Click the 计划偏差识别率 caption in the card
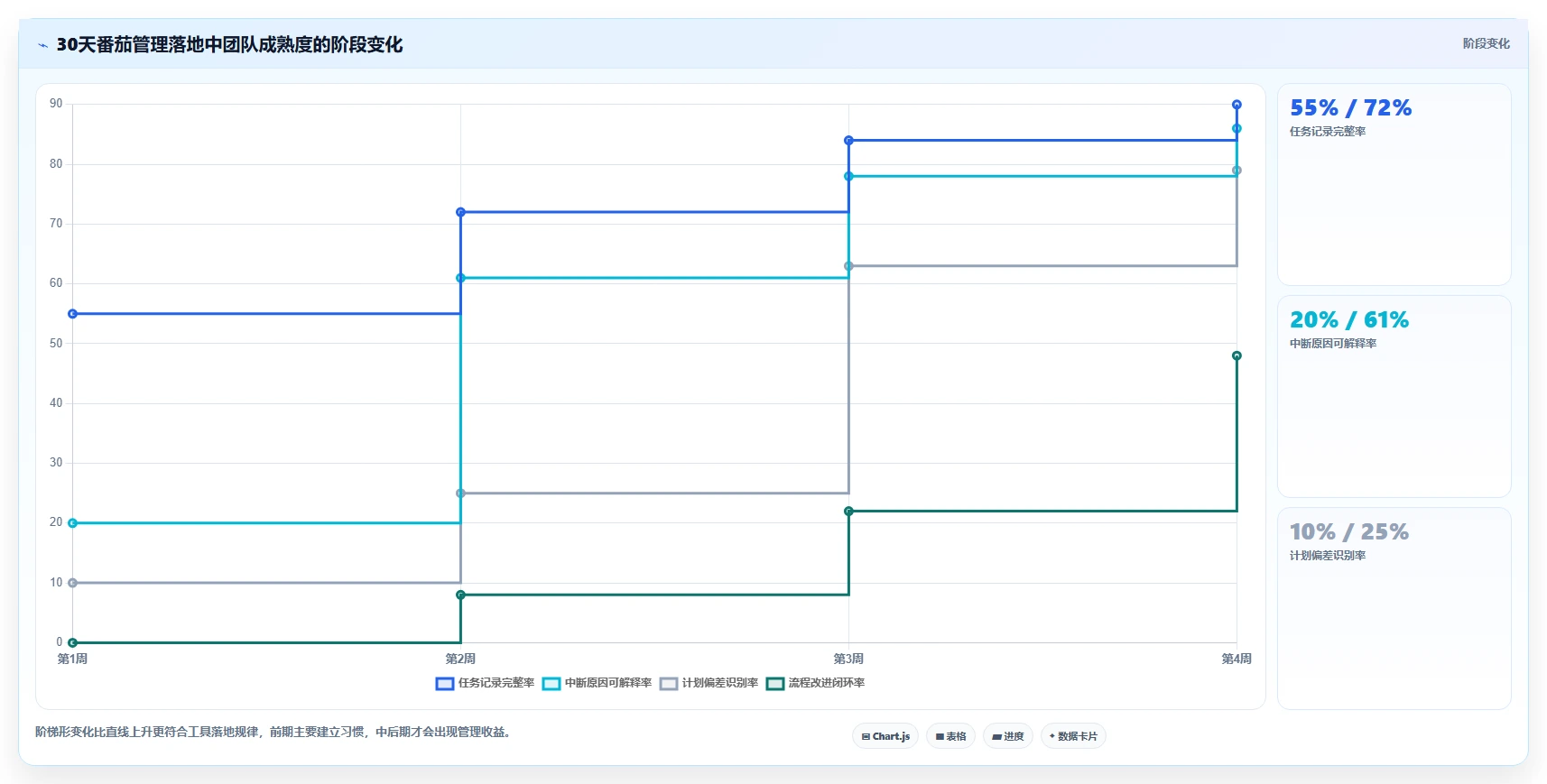 click(x=1327, y=556)
